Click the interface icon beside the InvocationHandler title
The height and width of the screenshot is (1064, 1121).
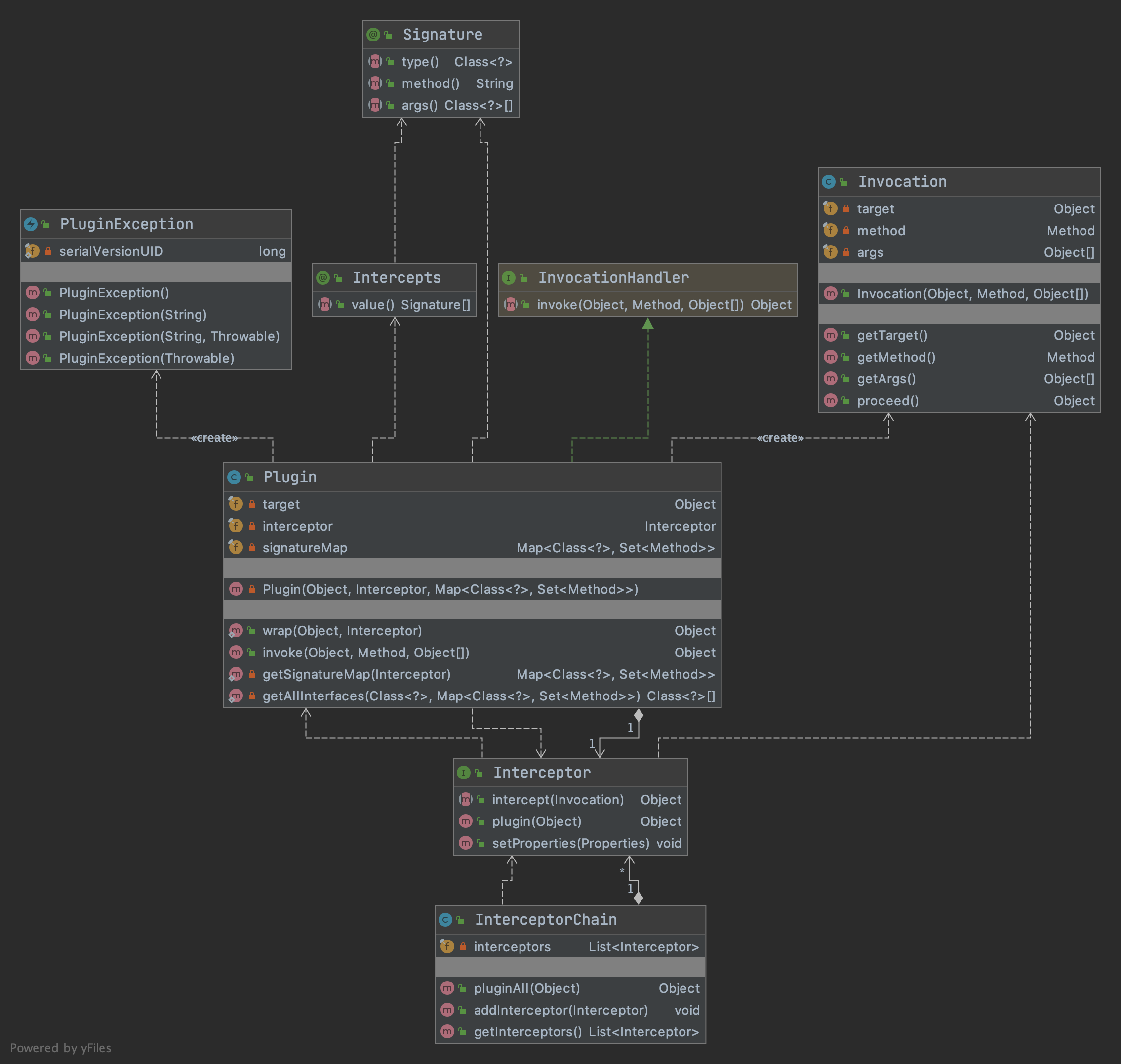tap(509, 277)
